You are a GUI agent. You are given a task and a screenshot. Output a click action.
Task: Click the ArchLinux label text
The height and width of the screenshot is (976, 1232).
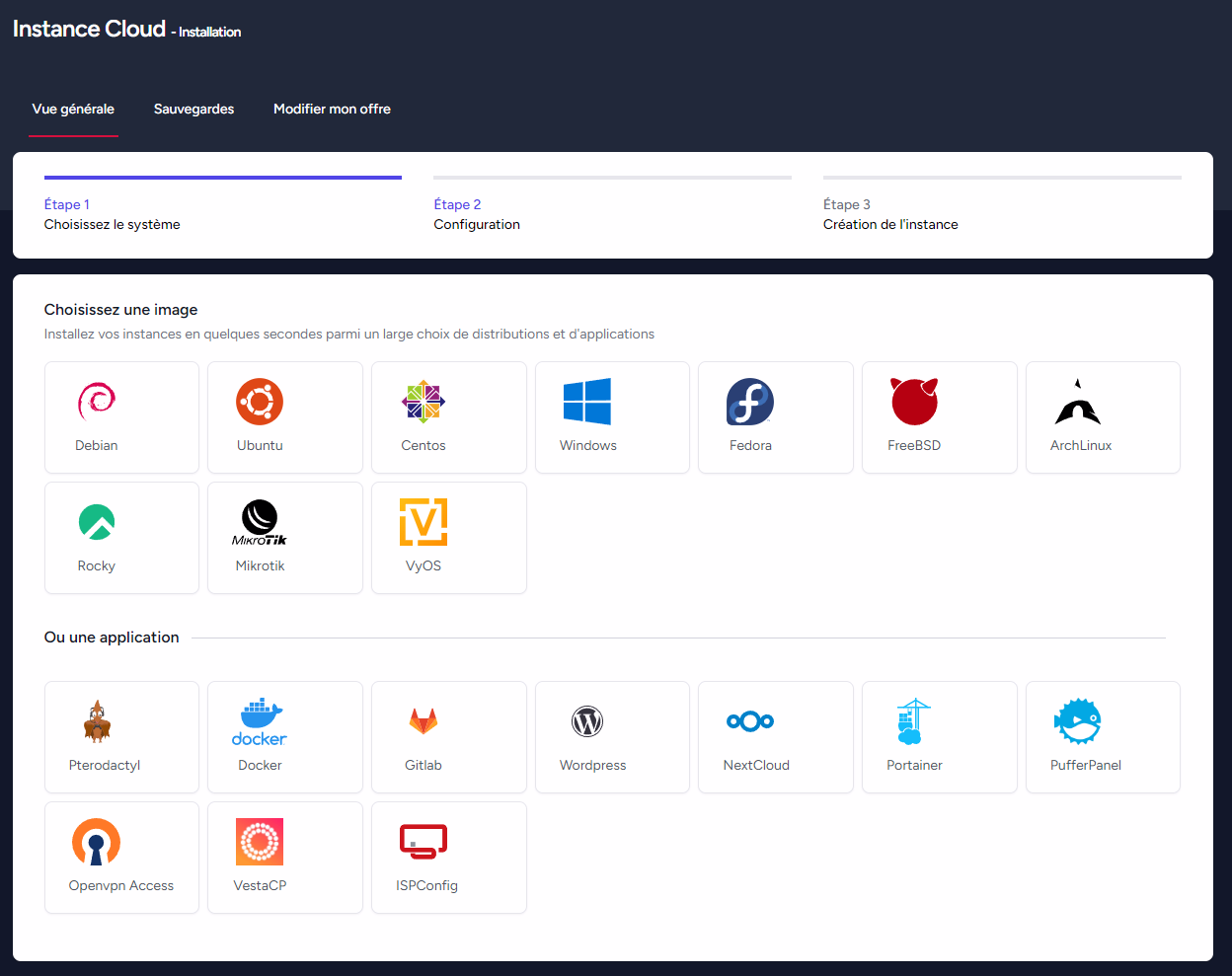tap(1081, 445)
